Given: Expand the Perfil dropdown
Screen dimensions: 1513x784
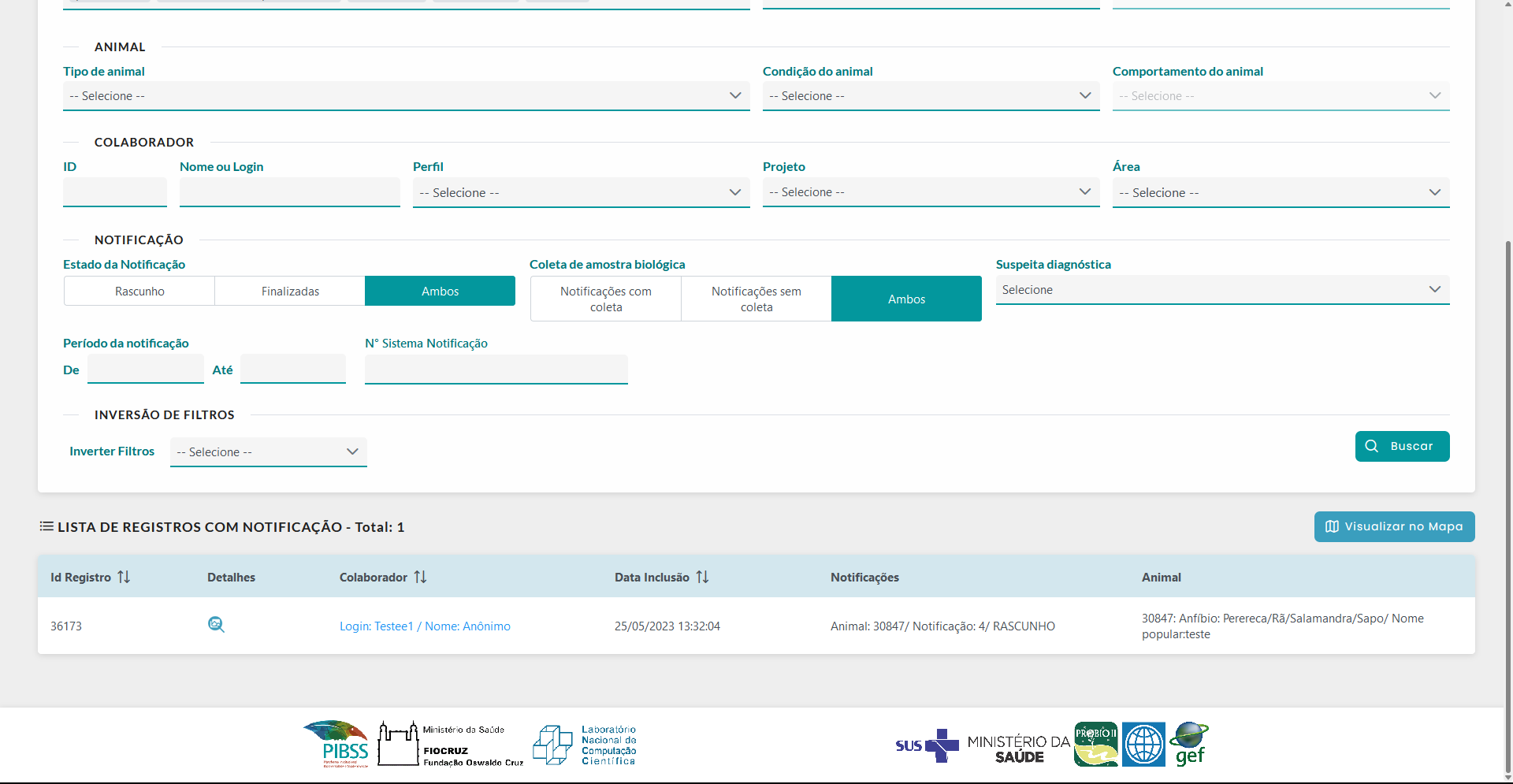Looking at the screenshot, I should [x=581, y=193].
